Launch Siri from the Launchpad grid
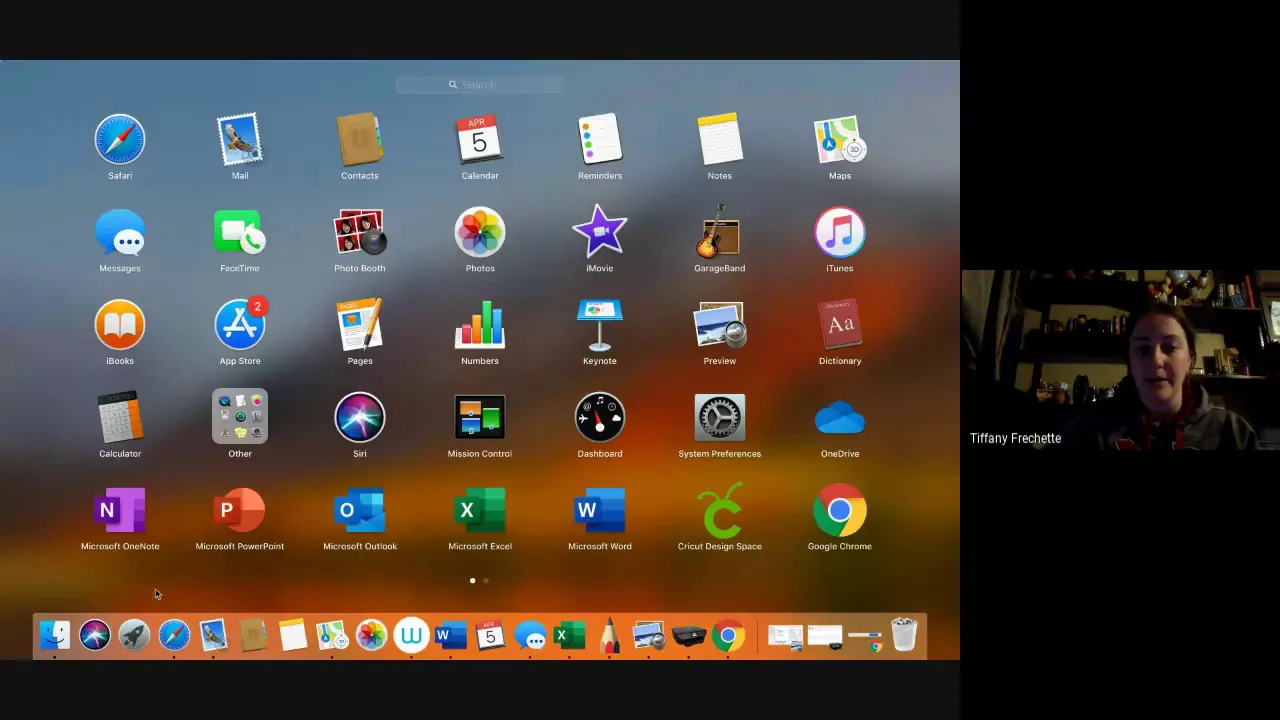The image size is (1280, 720). coord(360,418)
